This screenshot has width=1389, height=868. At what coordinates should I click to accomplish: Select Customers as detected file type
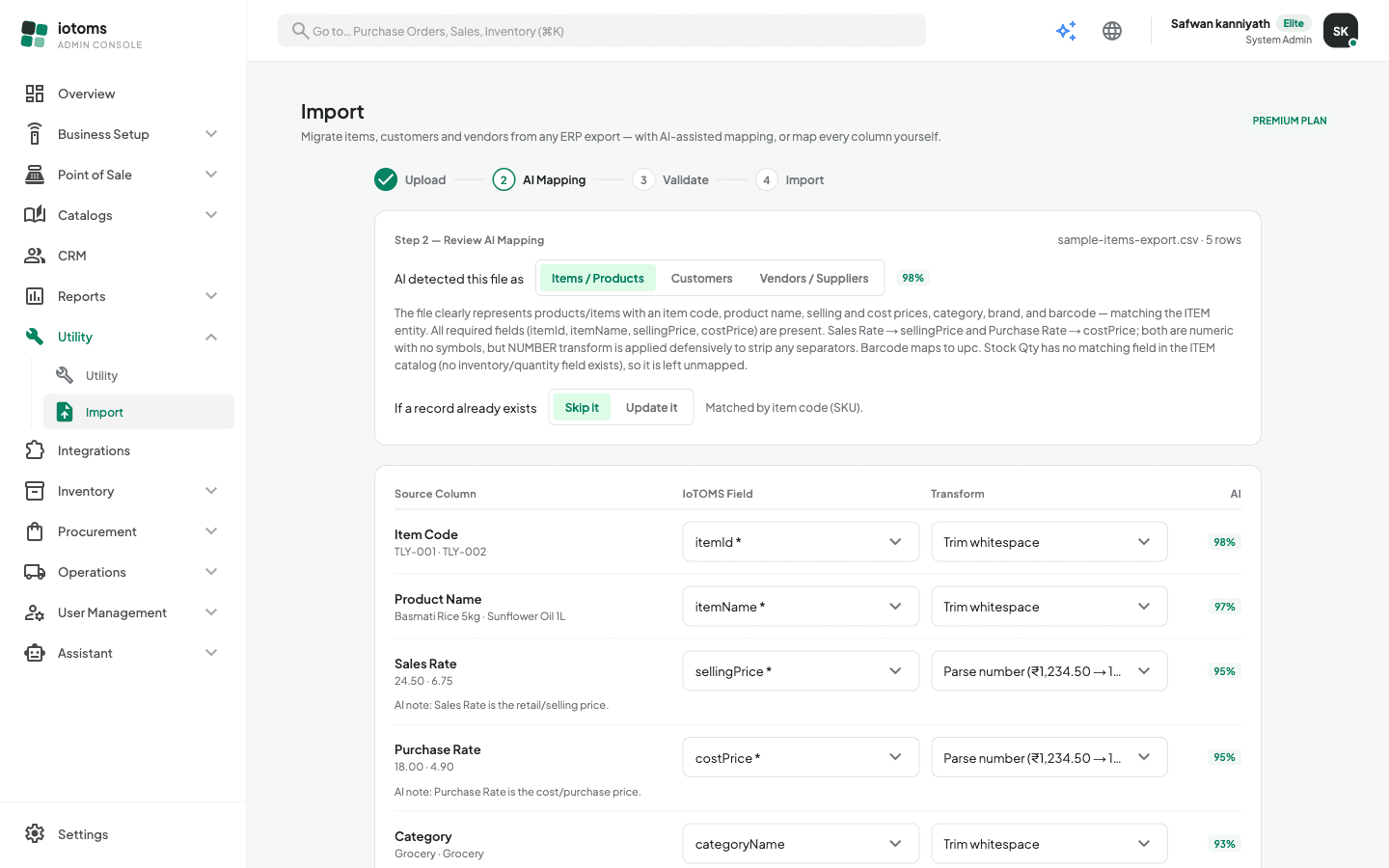702,278
